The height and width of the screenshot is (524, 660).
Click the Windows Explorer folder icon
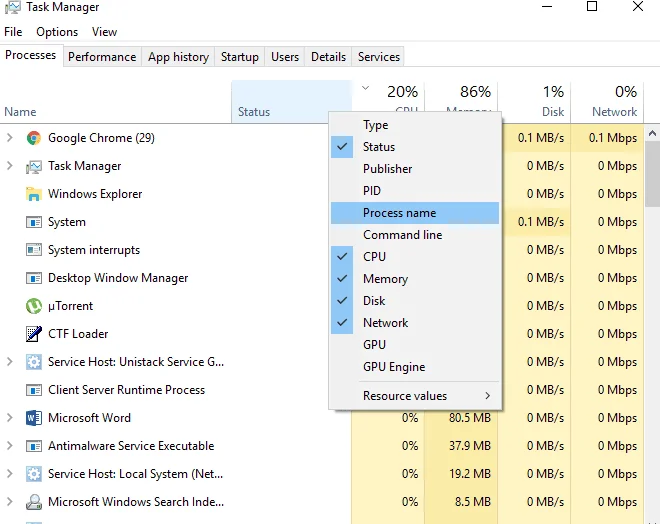click(x=34, y=194)
